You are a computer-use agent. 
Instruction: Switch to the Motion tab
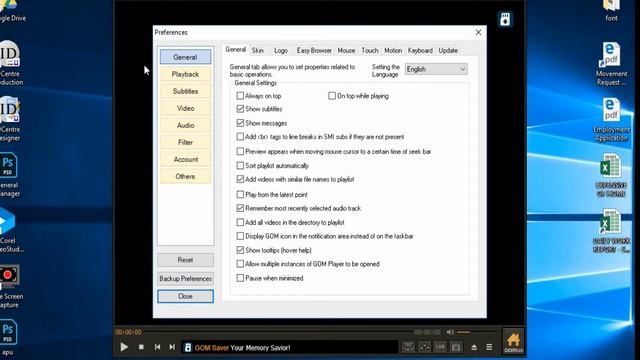pos(393,51)
